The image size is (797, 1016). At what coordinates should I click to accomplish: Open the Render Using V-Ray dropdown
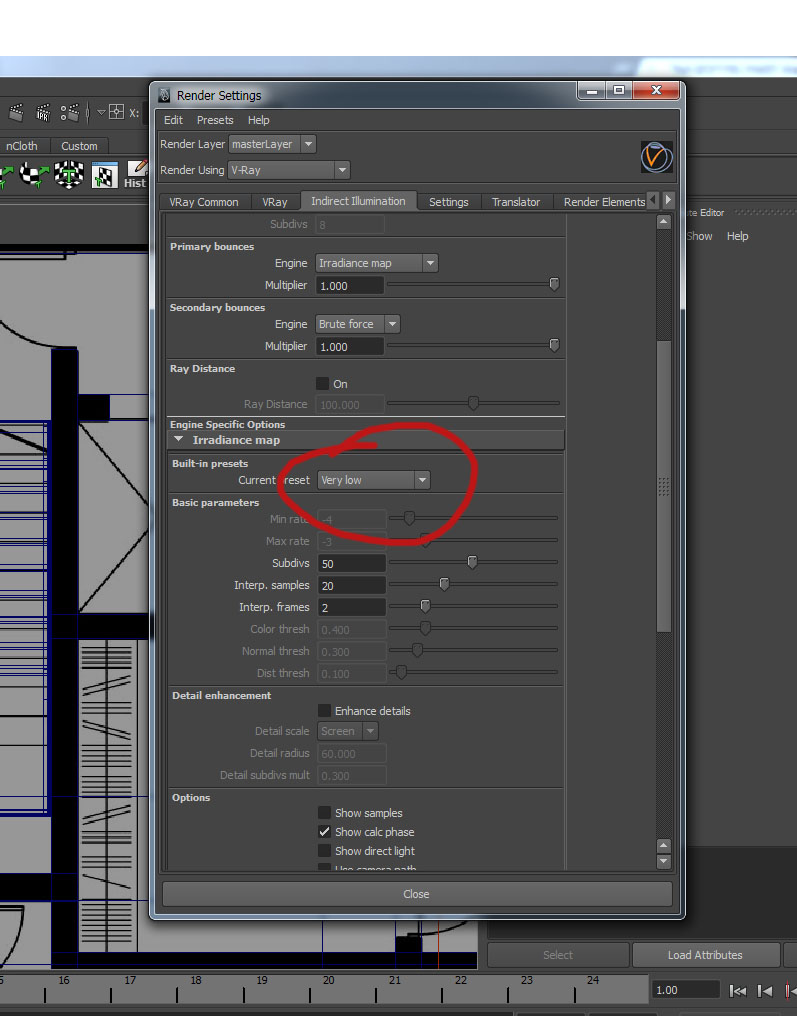[288, 170]
